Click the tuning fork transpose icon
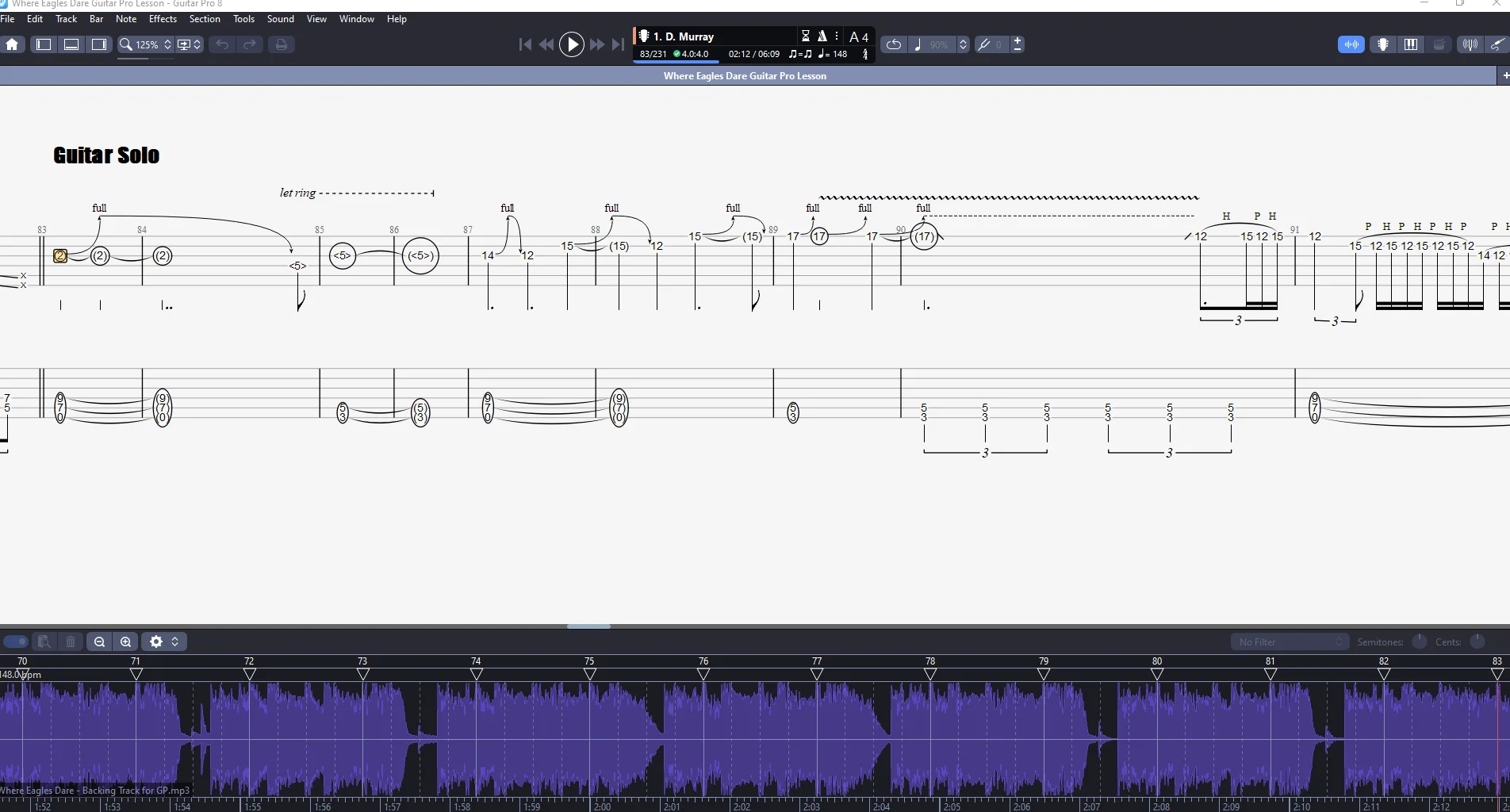Viewport: 1510px width, 812px height. 984,44
